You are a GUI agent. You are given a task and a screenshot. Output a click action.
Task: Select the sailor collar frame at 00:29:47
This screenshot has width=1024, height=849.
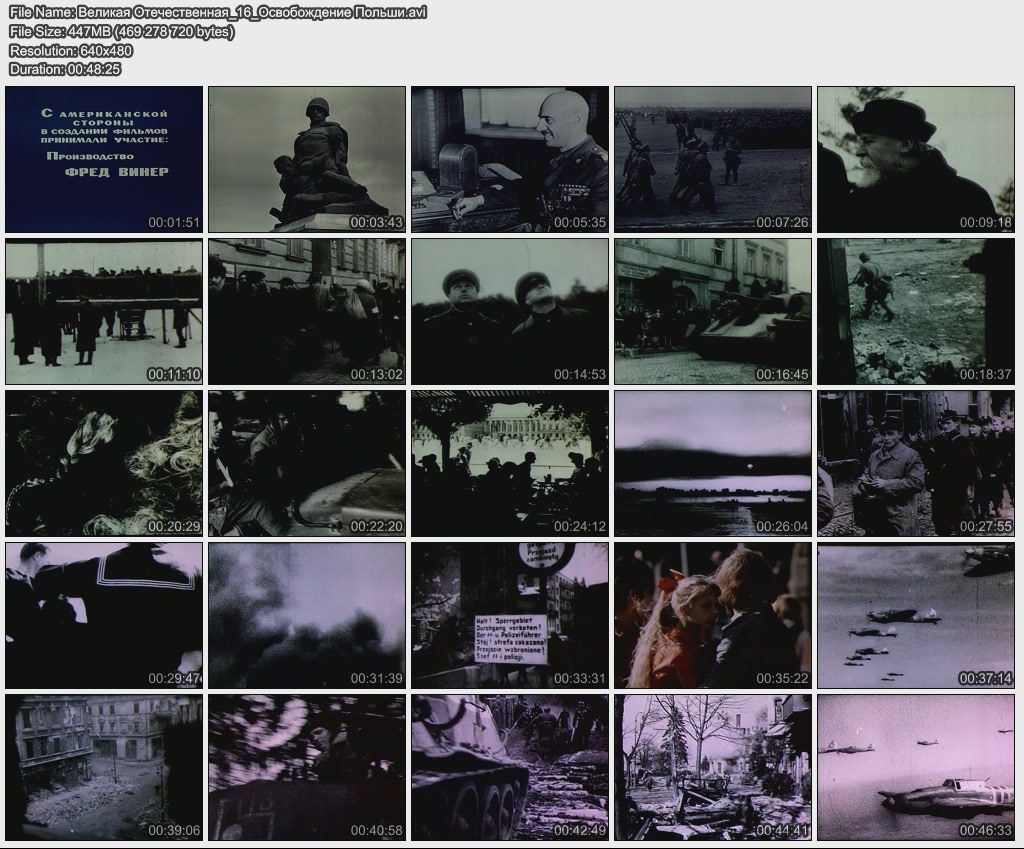104,615
